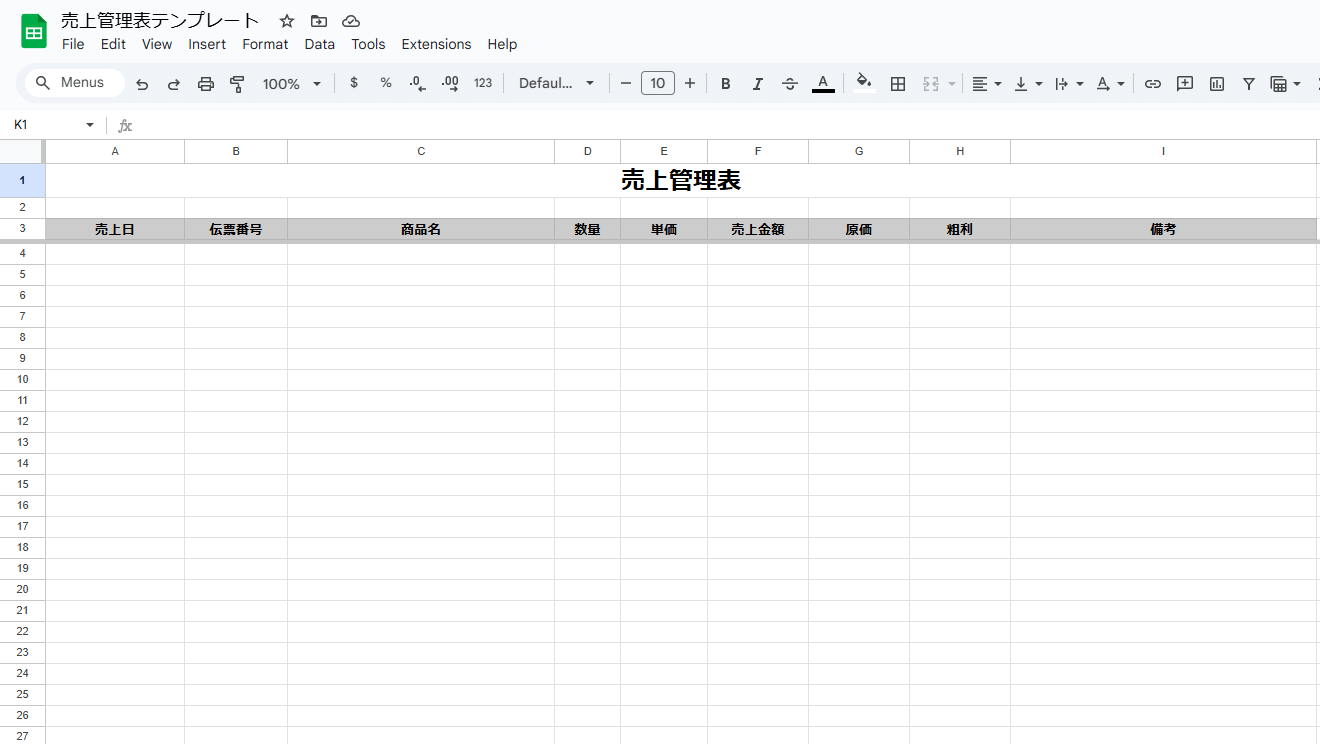
Task: Select the paint format tool
Action: tap(237, 84)
